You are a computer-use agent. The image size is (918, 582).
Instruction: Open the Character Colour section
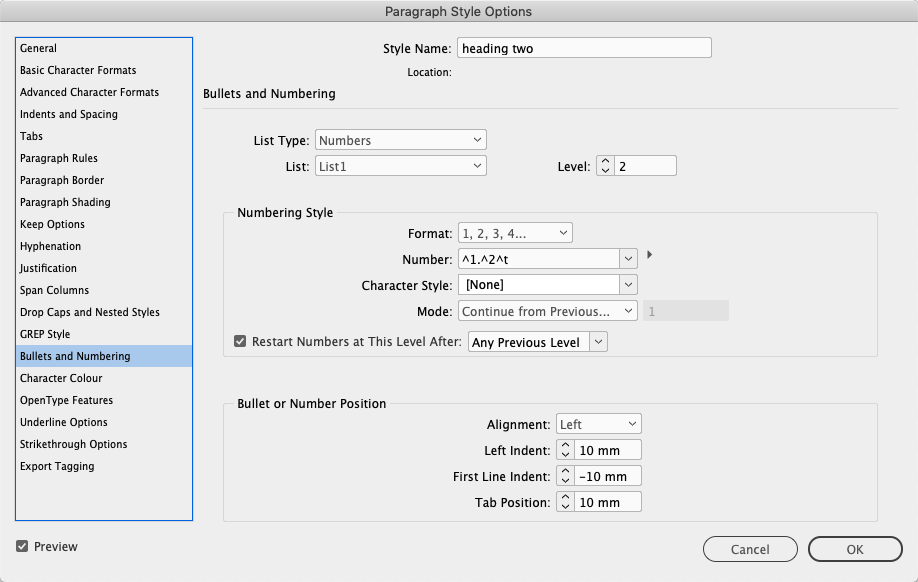(x=61, y=378)
